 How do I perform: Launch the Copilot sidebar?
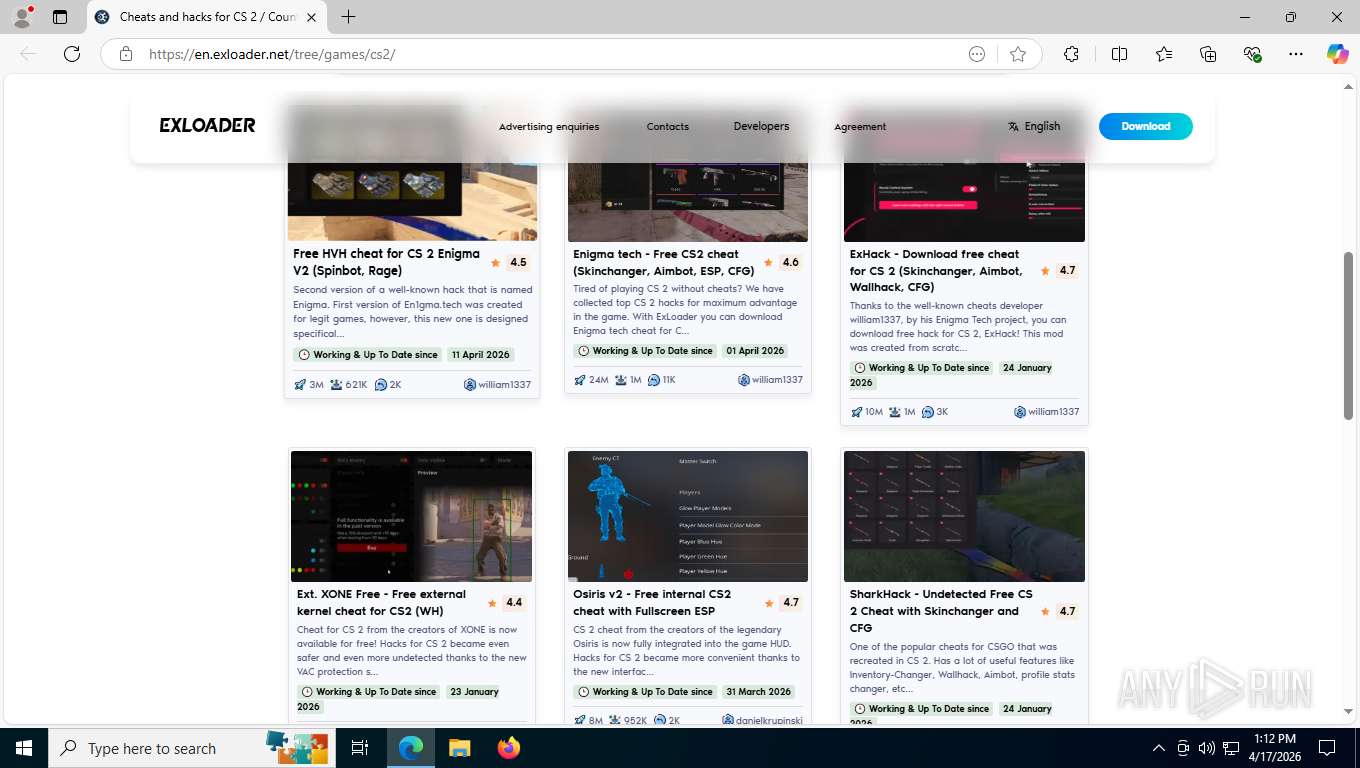coord(1337,54)
